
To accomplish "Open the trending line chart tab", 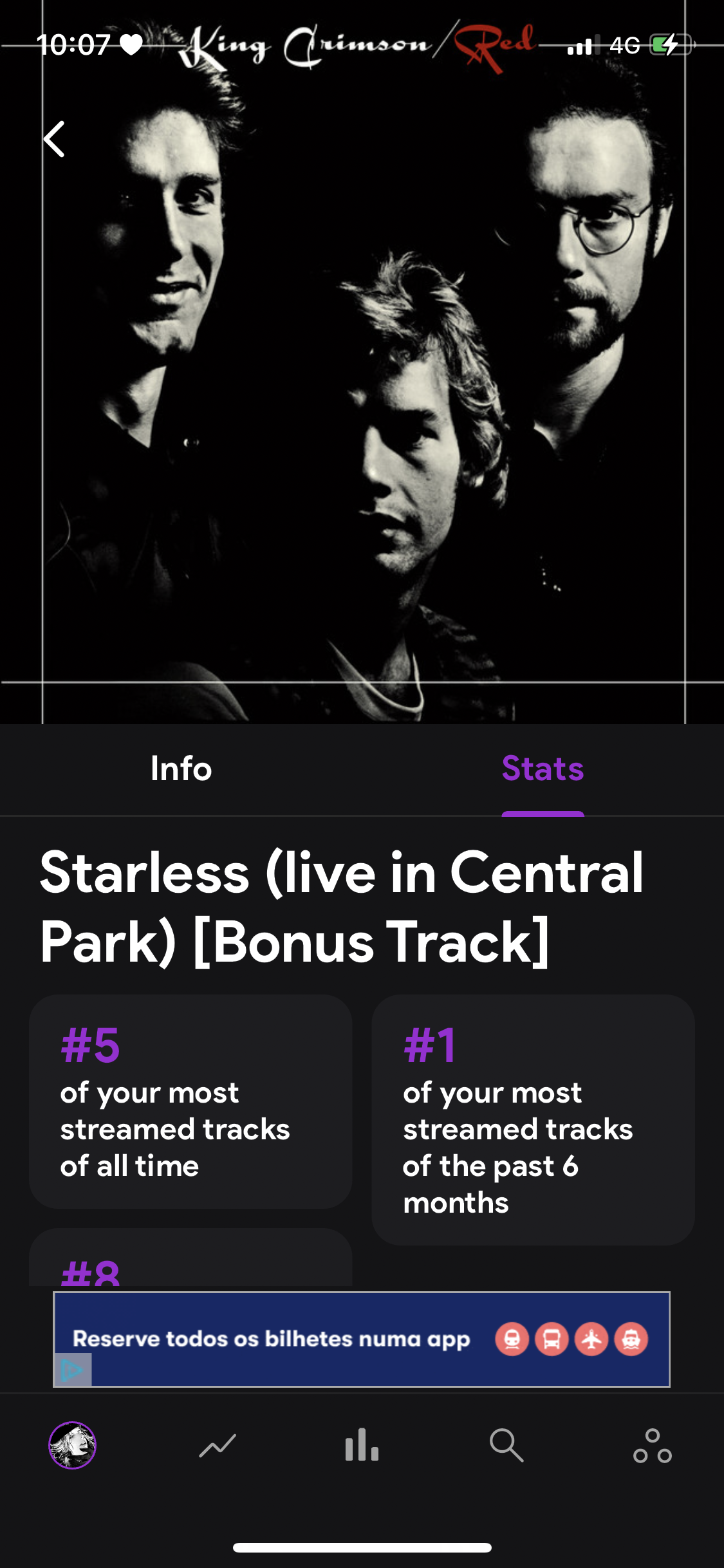I will 218,1446.
